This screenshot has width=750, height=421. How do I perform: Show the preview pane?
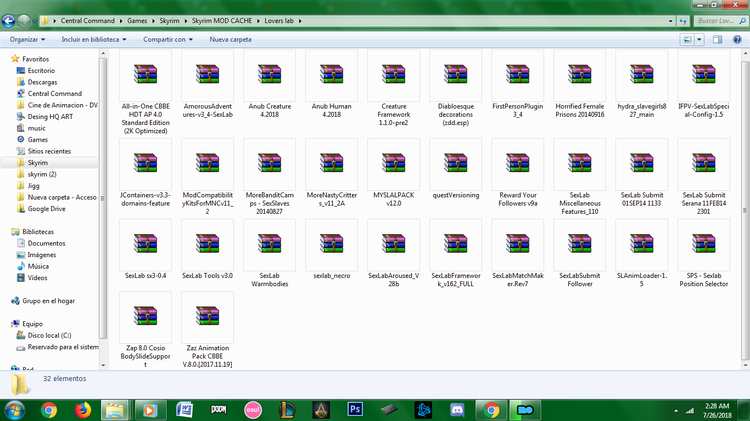[x=717, y=40]
